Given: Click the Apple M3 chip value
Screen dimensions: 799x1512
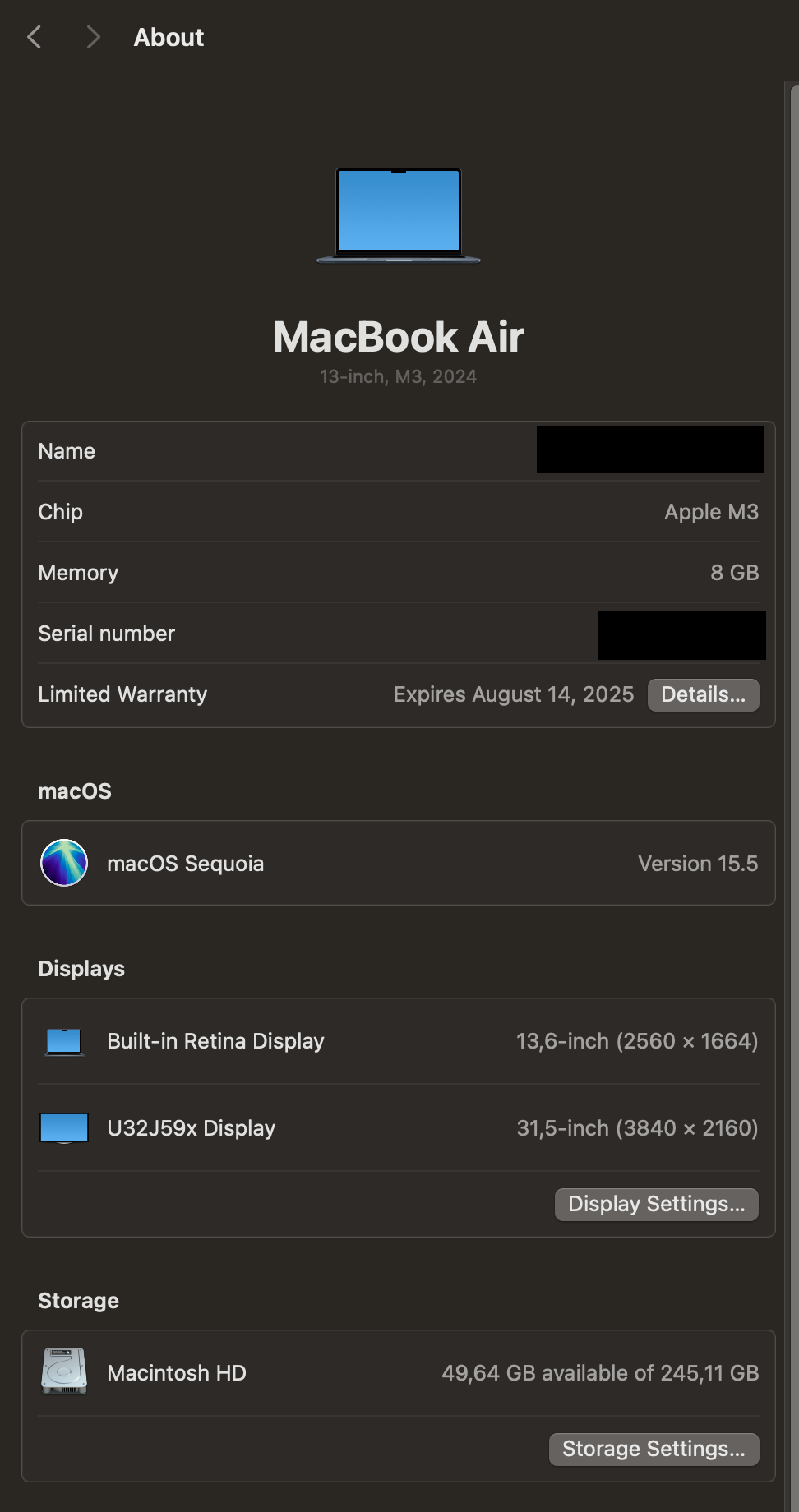Looking at the screenshot, I should click(x=711, y=512).
